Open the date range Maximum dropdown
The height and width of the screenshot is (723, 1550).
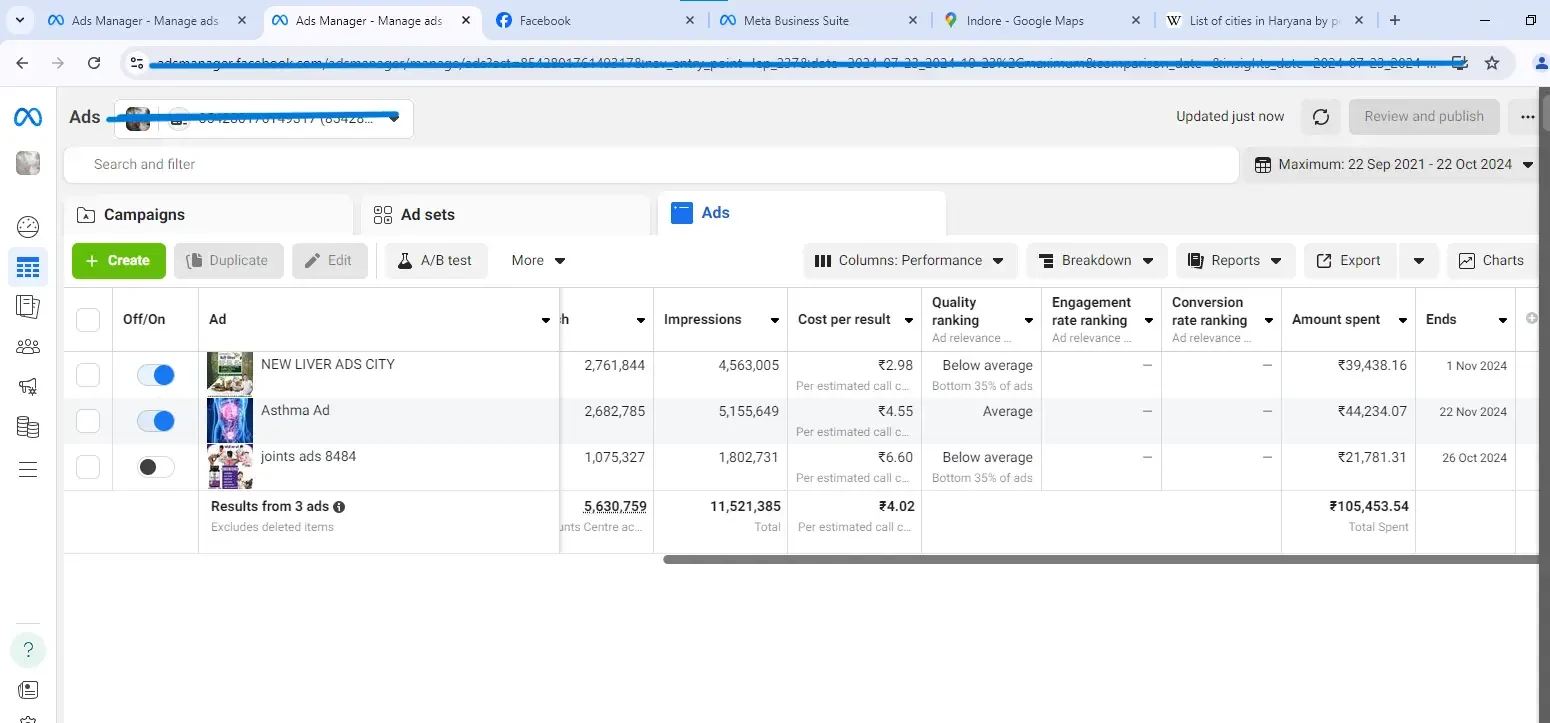pyautogui.click(x=1393, y=165)
